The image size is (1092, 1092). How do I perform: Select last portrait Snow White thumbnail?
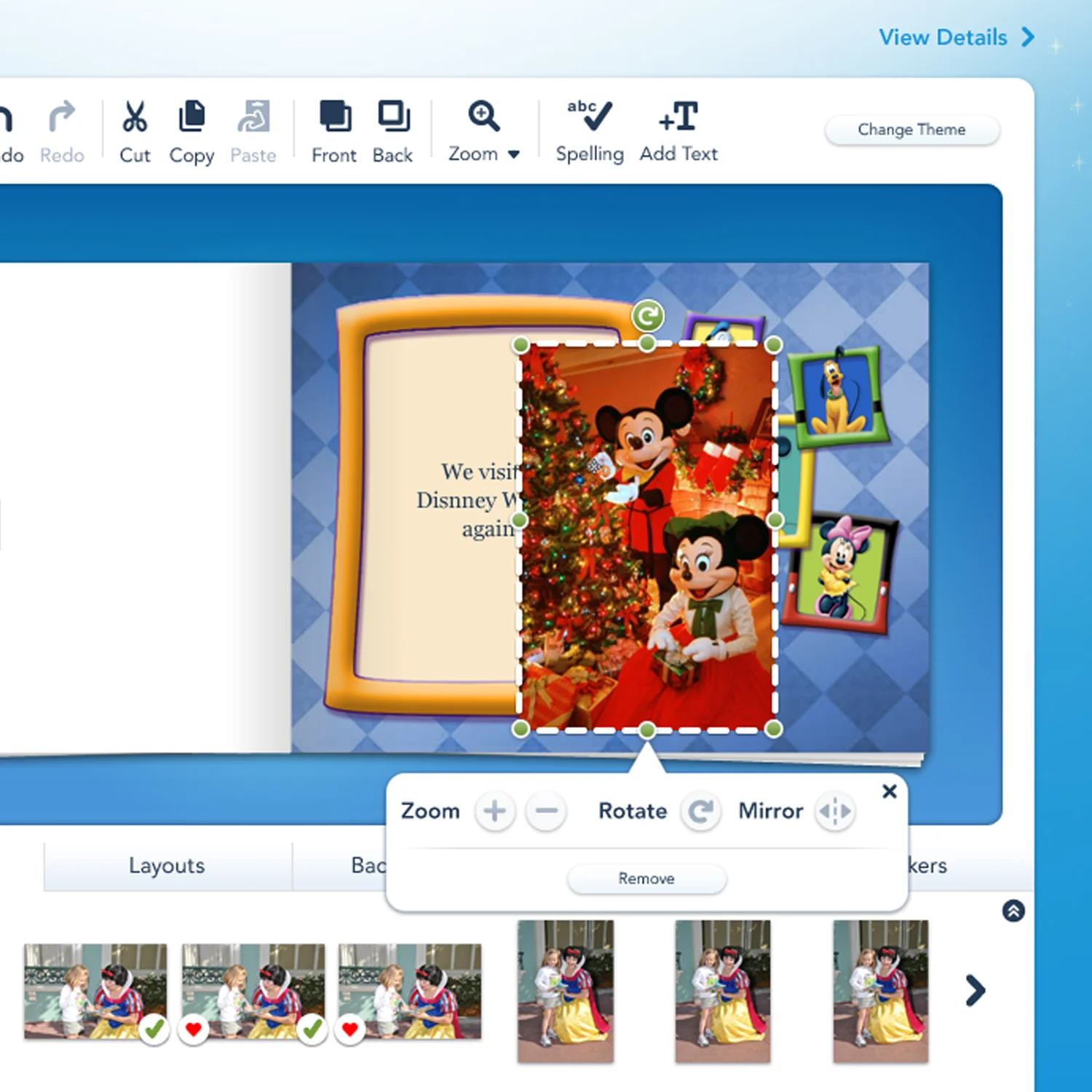(x=881, y=992)
